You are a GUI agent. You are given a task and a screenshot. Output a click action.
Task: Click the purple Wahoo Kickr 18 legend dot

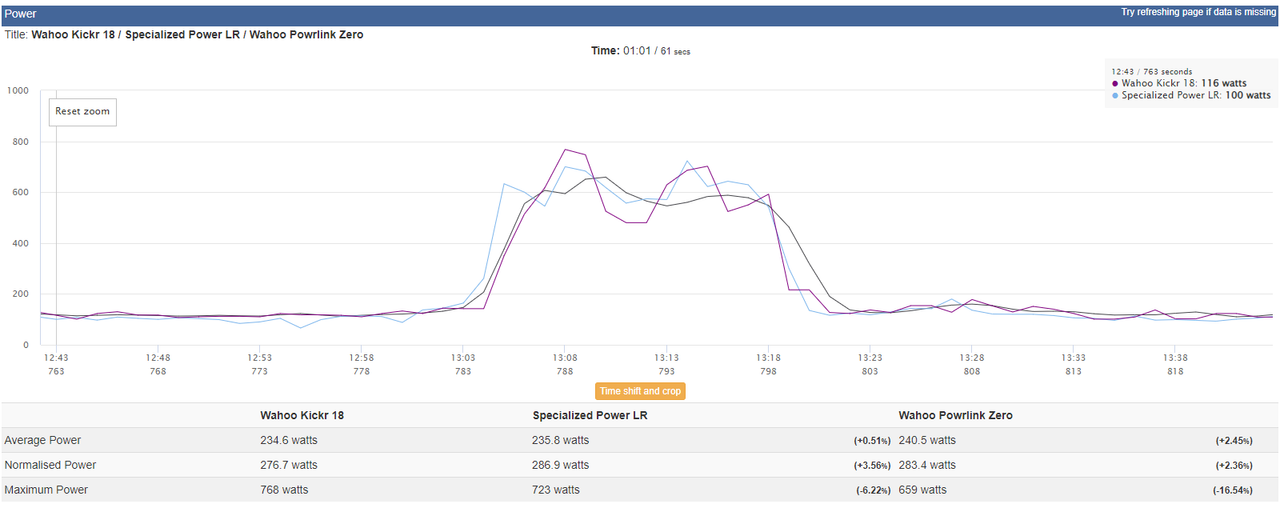coord(1115,84)
